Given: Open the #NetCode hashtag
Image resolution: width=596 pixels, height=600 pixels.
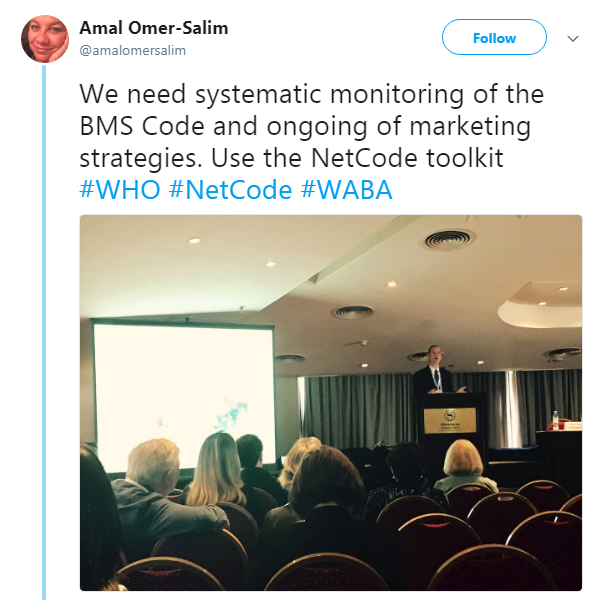Looking at the screenshot, I should 231,190.
